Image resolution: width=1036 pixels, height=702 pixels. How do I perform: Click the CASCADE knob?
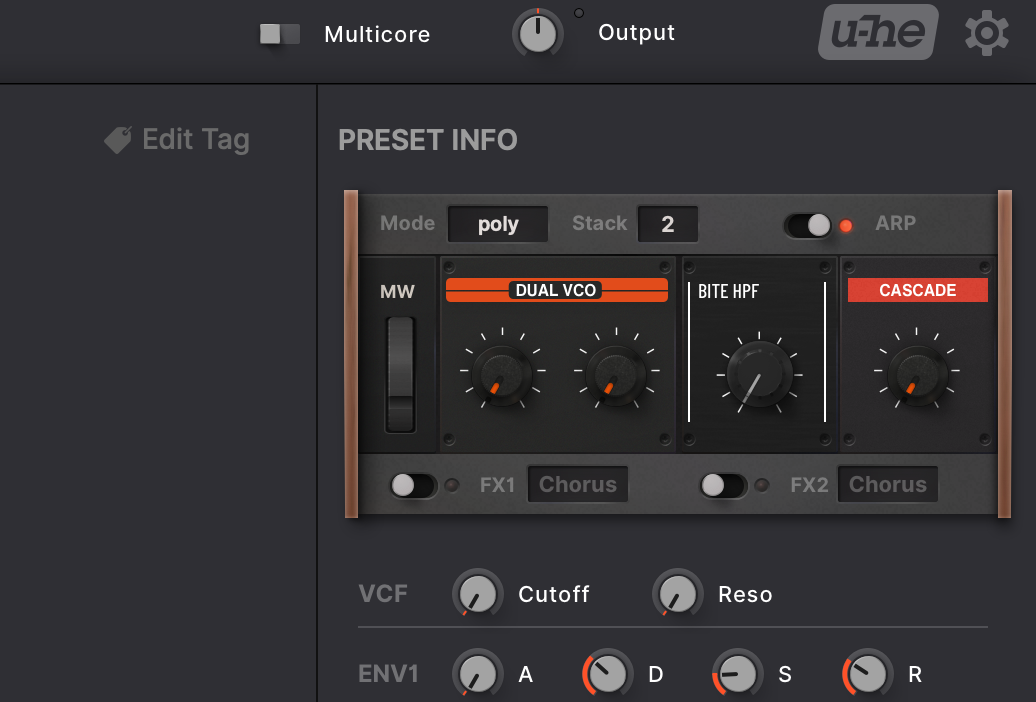click(x=917, y=374)
